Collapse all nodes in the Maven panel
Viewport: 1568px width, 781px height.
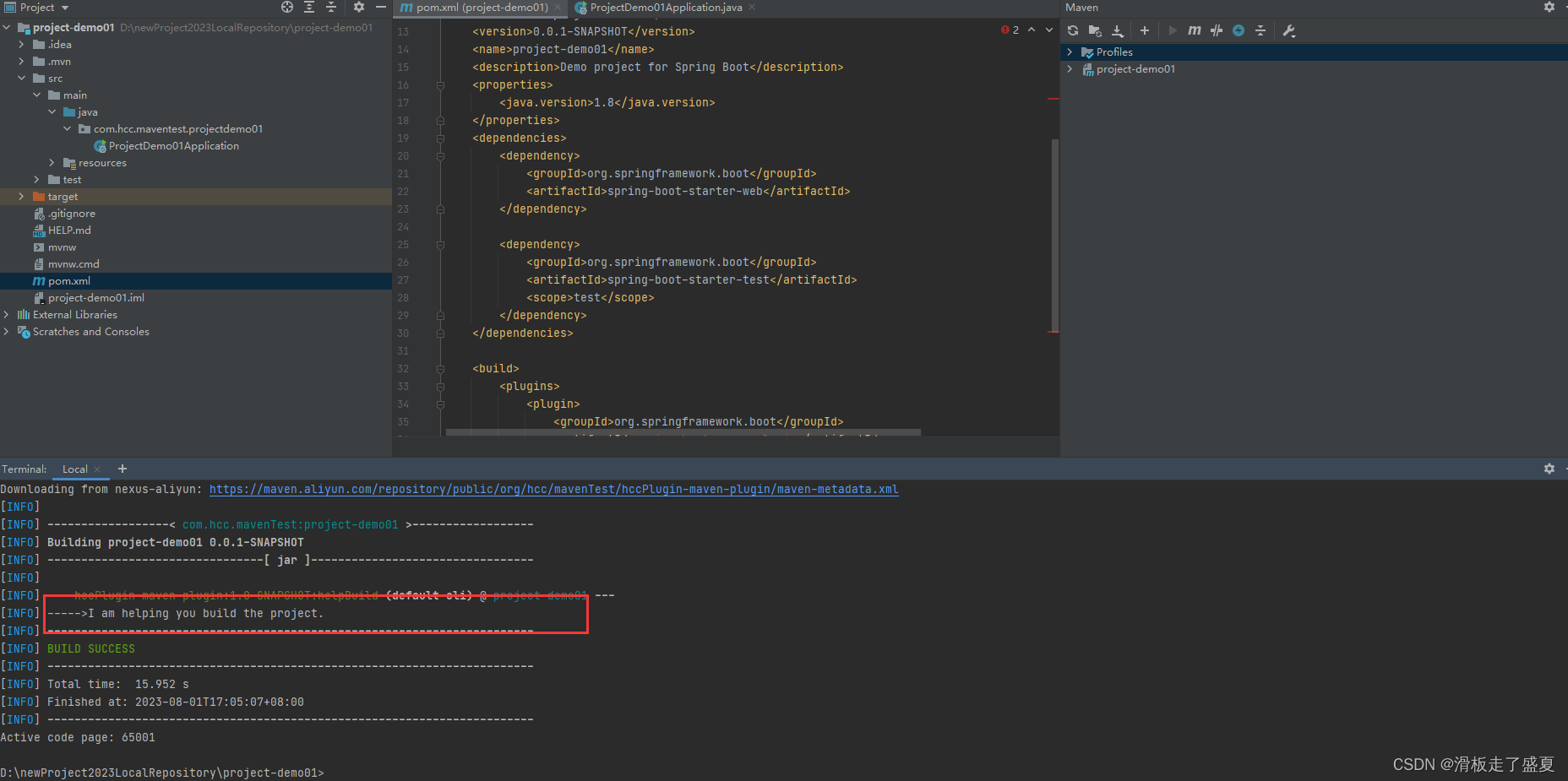pyautogui.click(x=1260, y=30)
